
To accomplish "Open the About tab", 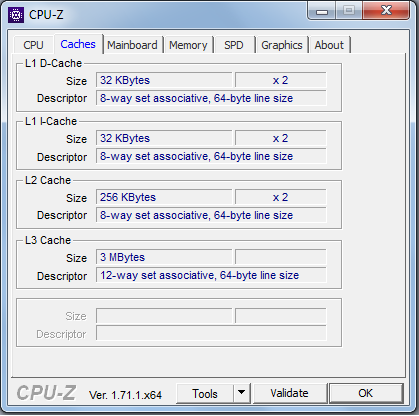I will pyautogui.click(x=329, y=45).
